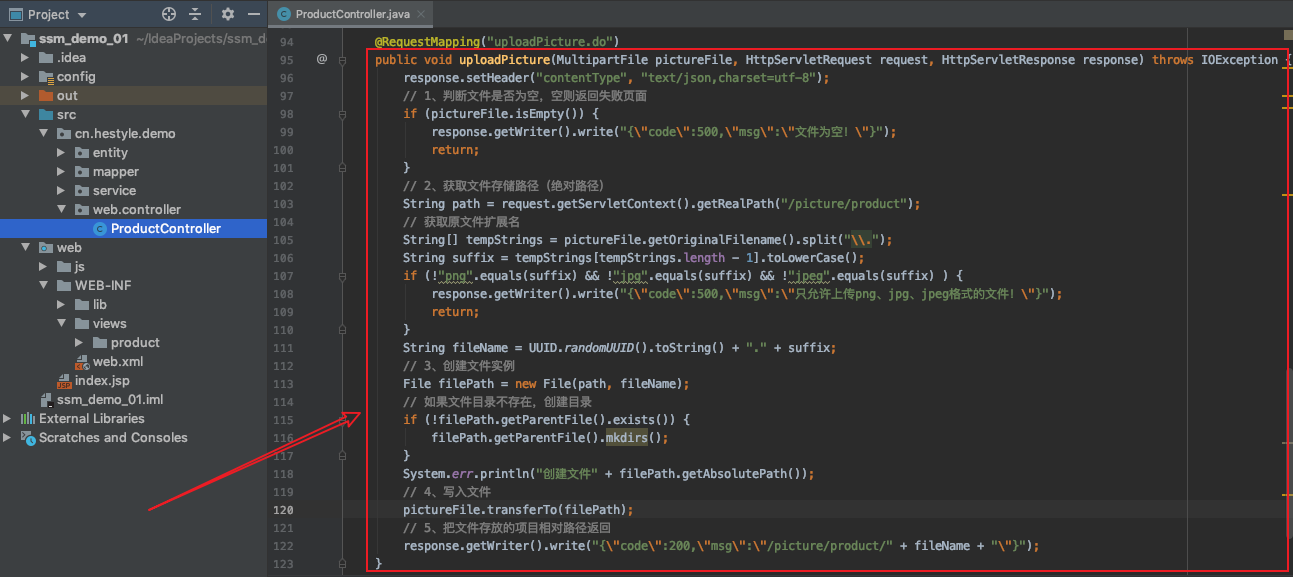Click the web.xml file icon
The image size is (1293, 577).
coord(82,362)
